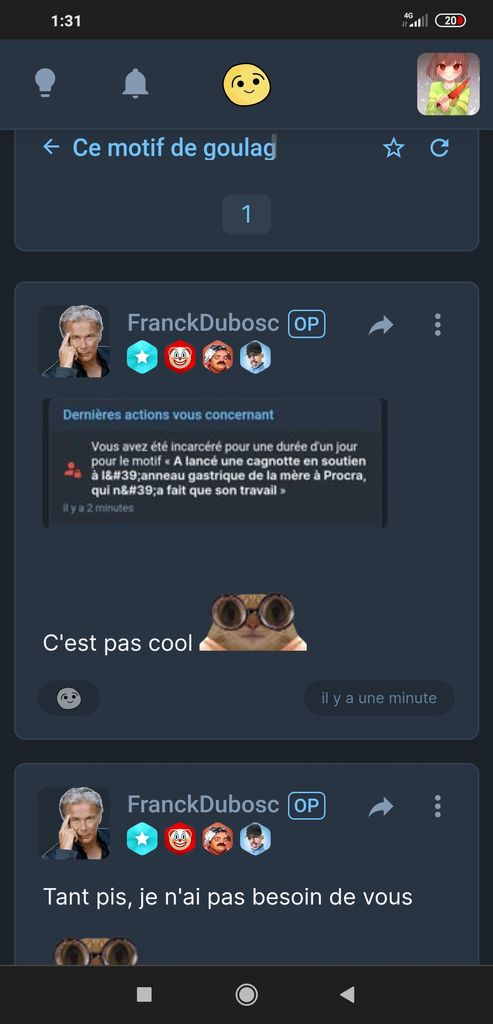The width and height of the screenshot is (493, 1024).
Task: Tap clown badge on first post
Action: [x=180, y=357]
